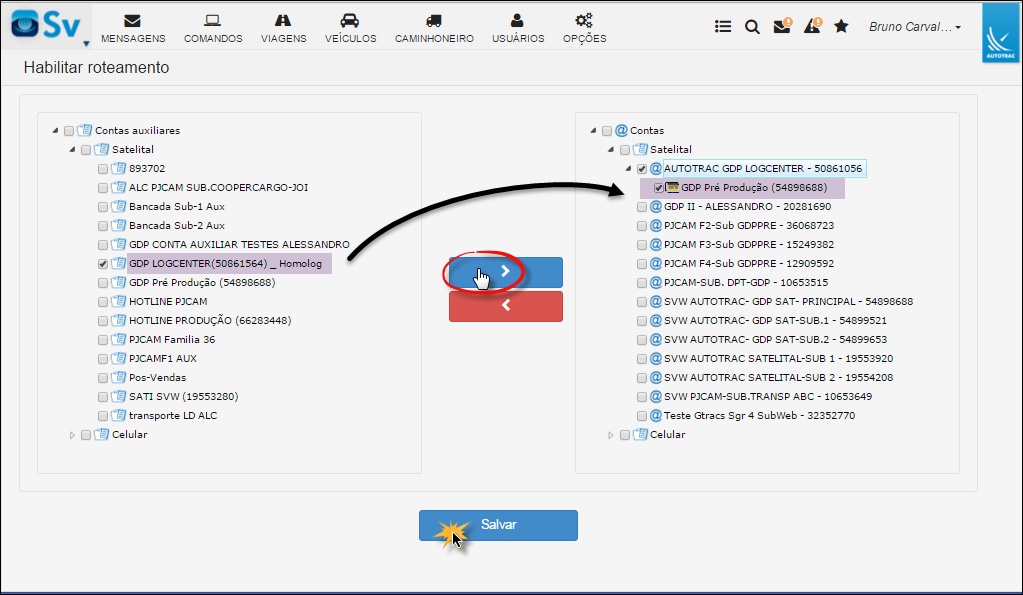Click the document icon beside left Celular

point(101,435)
